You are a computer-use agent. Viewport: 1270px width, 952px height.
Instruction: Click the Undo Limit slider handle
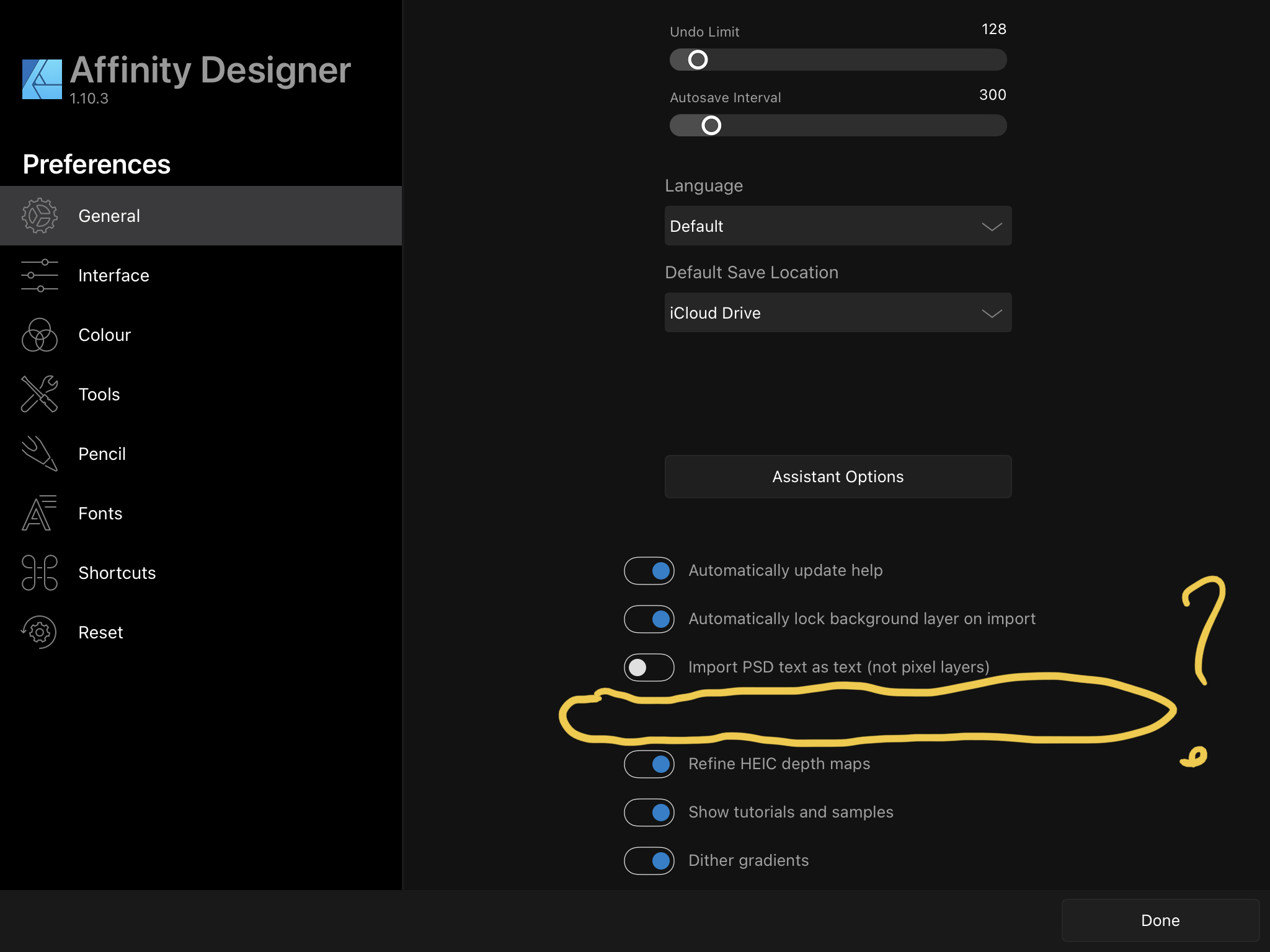coord(698,60)
